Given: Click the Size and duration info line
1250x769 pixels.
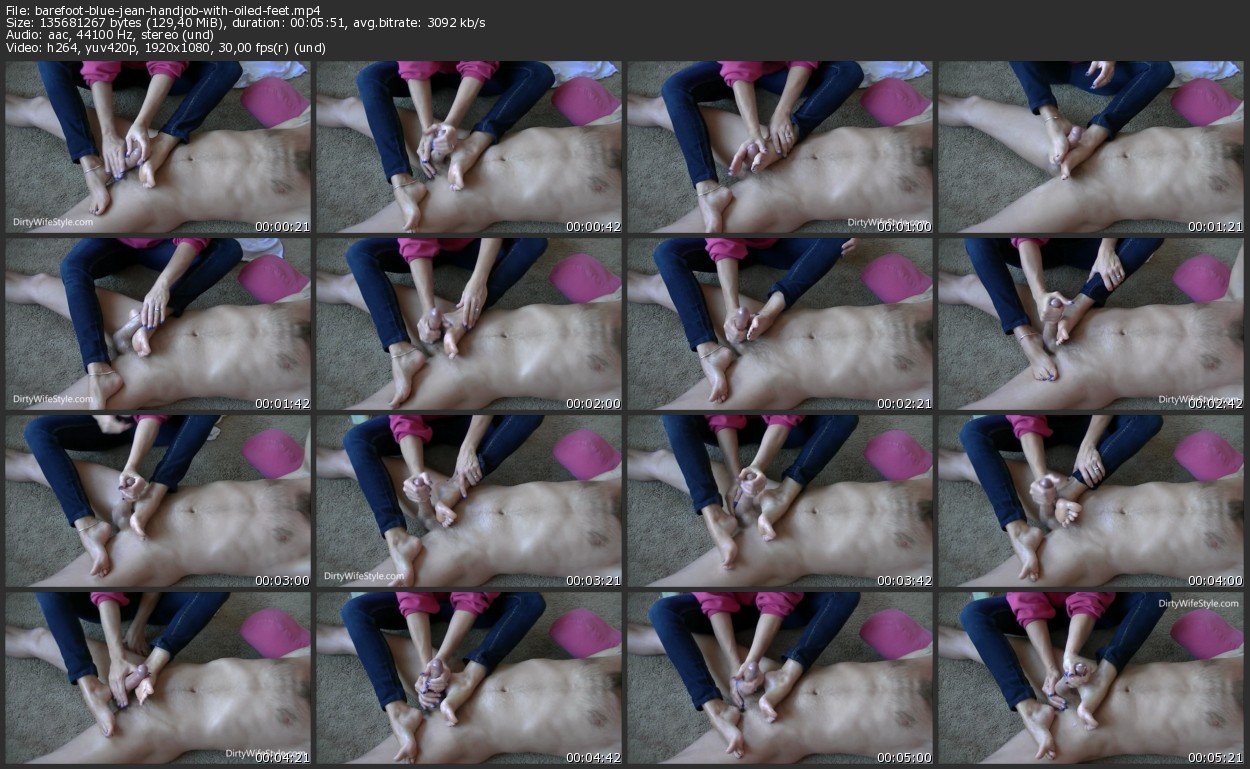Looking at the screenshot, I should (246, 23).
